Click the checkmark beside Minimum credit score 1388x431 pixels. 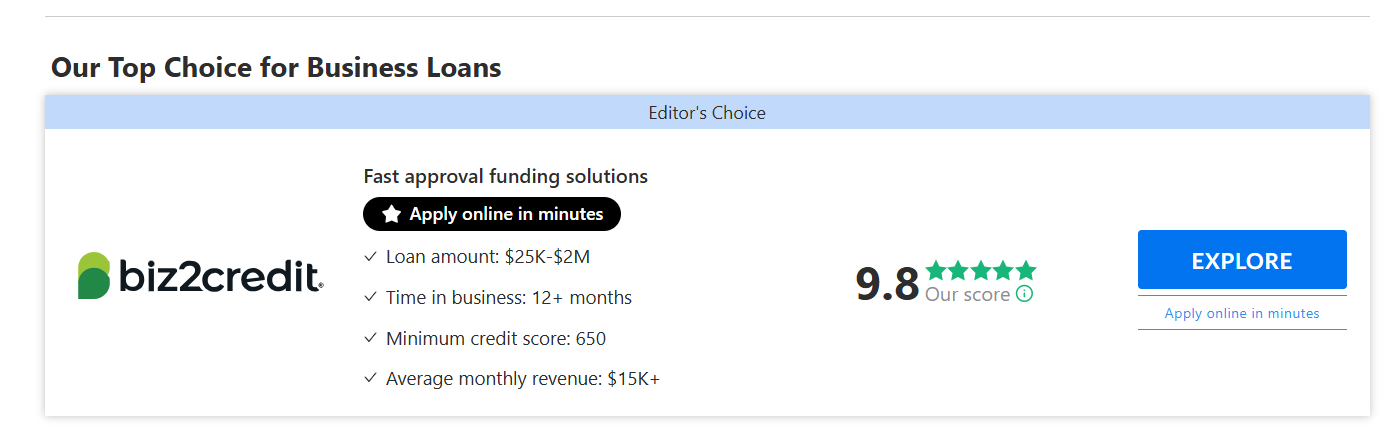tap(370, 339)
